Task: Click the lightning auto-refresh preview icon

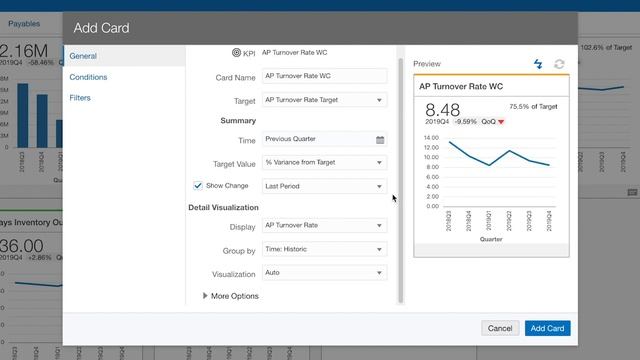Action: 538,64
